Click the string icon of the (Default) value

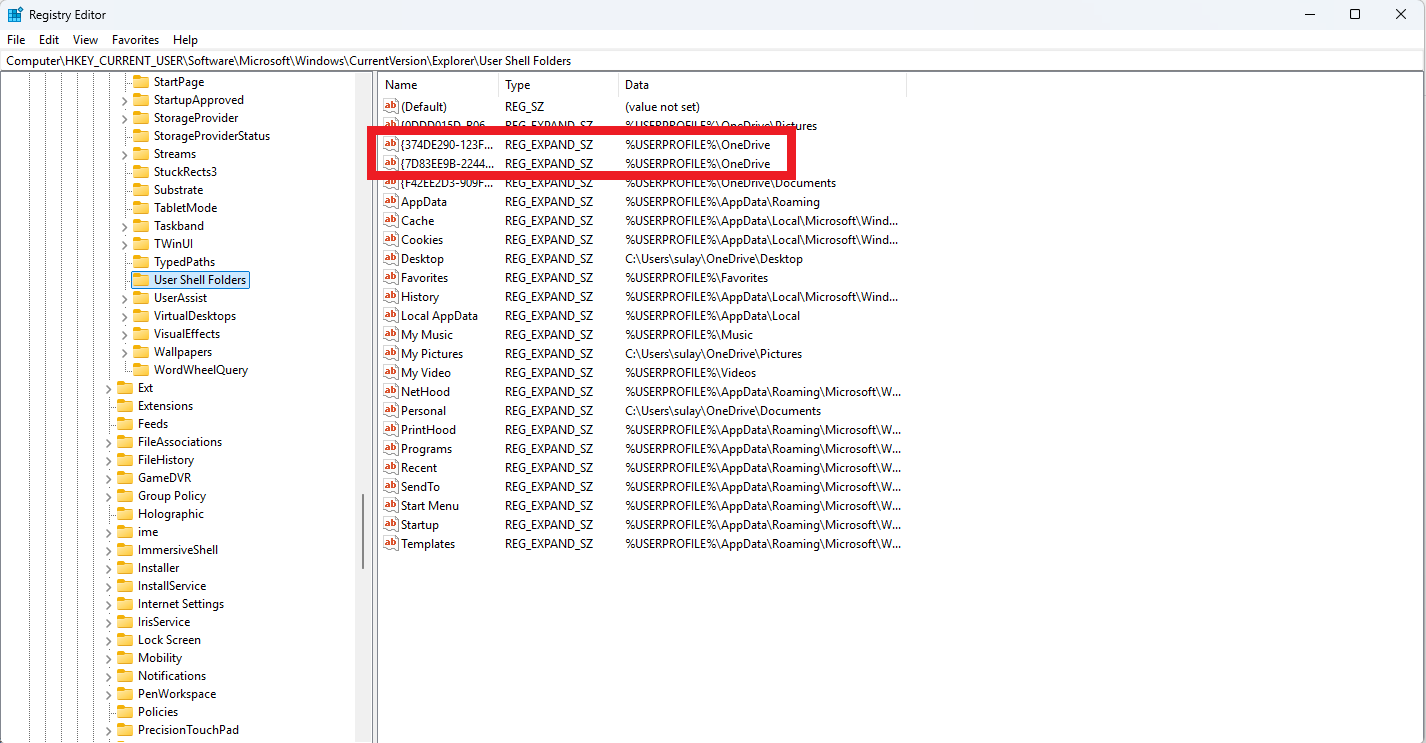point(392,107)
